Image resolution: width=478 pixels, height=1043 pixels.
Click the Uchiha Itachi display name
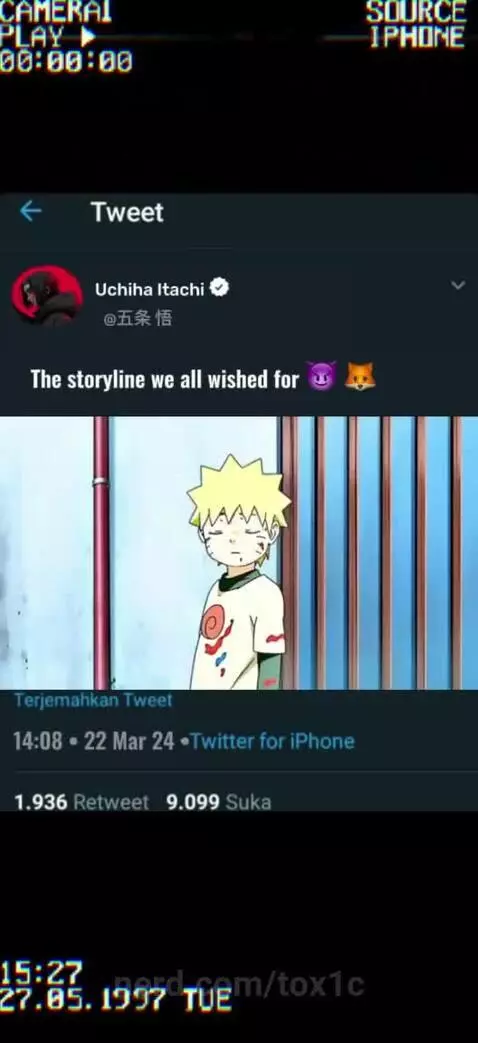click(150, 289)
